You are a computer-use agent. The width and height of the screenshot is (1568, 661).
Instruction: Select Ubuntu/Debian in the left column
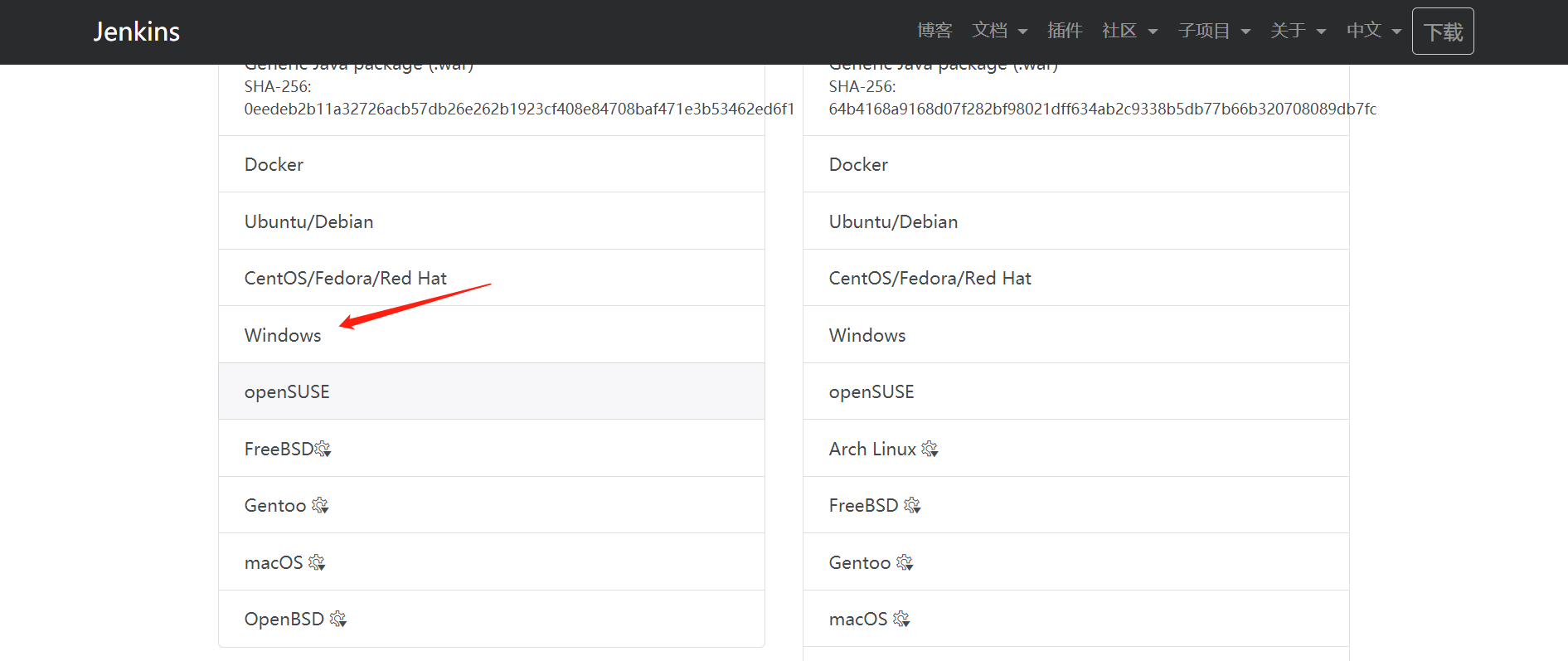[492, 221]
